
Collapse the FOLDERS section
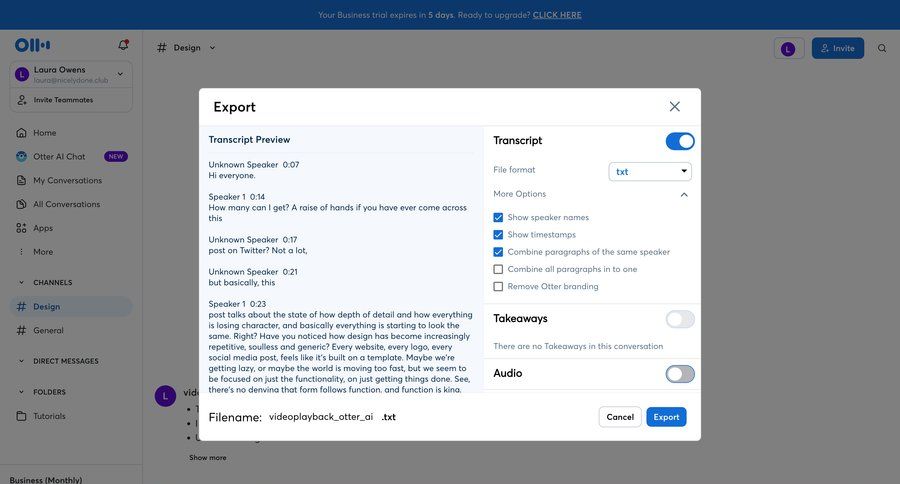21,392
